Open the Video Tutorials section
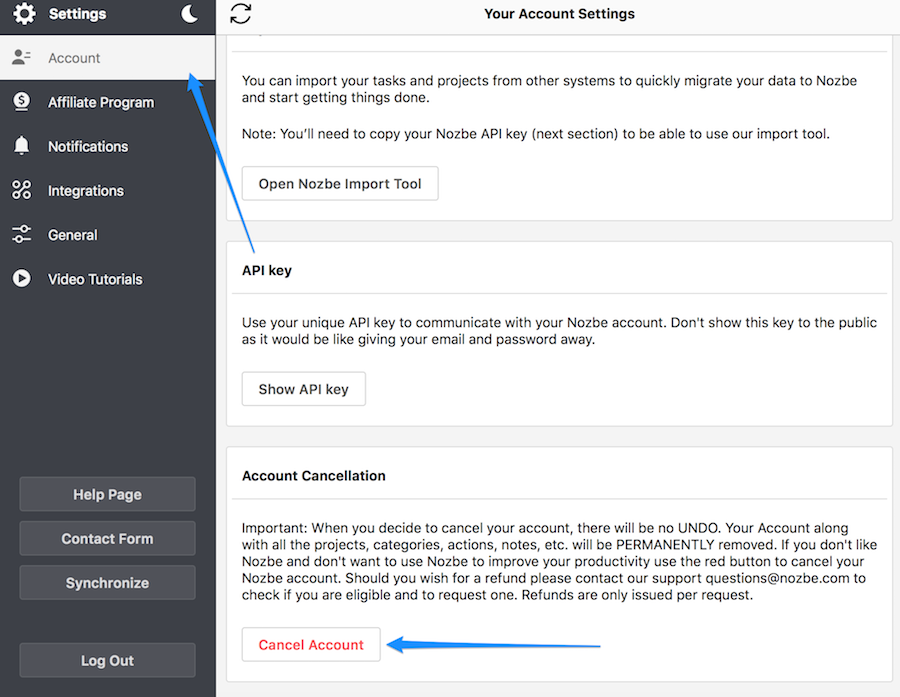The width and height of the screenshot is (900, 697). [x=107, y=279]
